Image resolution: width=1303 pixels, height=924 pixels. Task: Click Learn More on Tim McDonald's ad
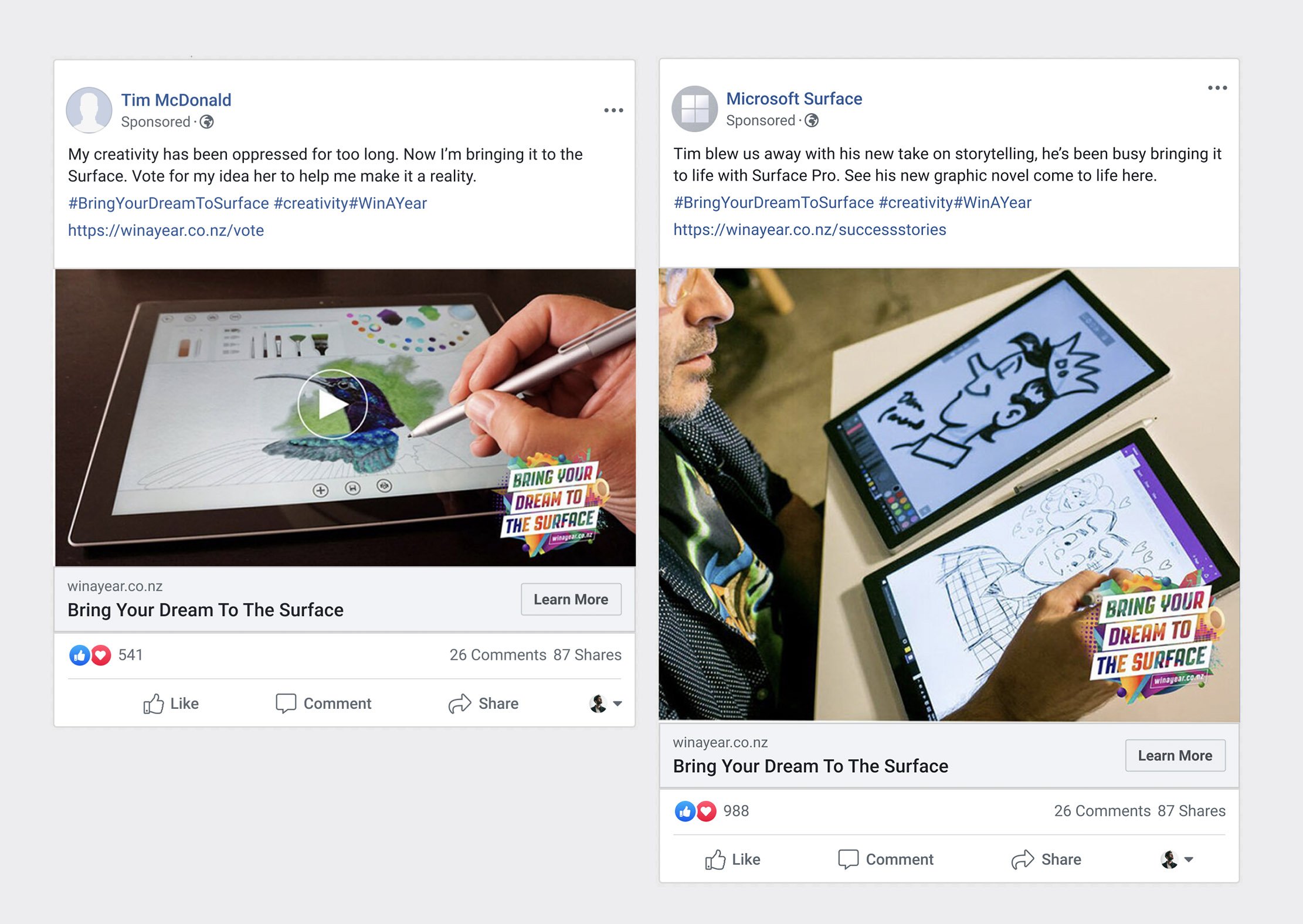(x=571, y=599)
